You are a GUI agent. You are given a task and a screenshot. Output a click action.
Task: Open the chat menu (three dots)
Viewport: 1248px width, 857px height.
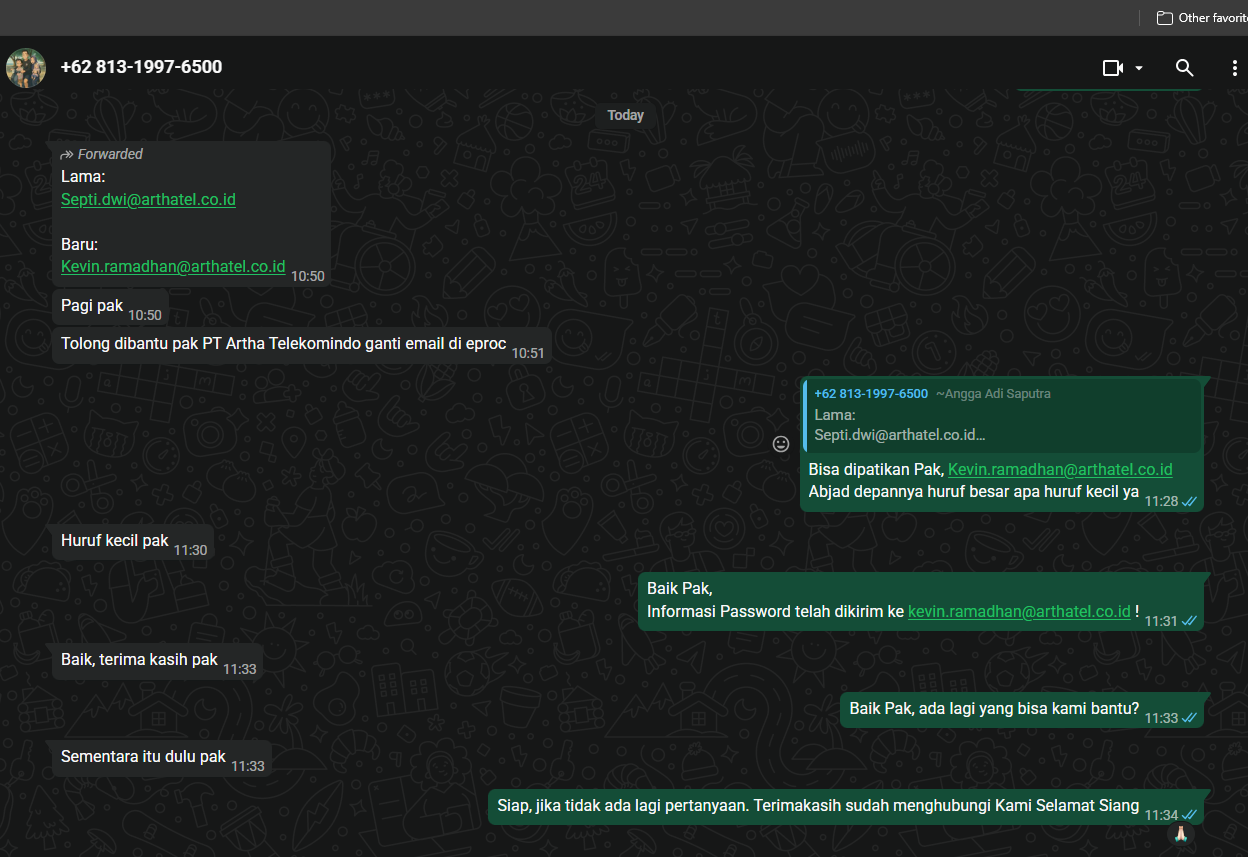pos(1235,68)
